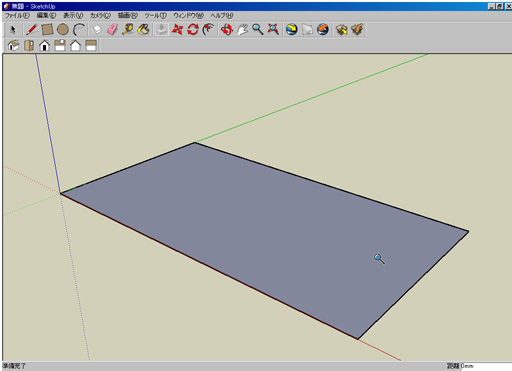Get current view from Google Earth
Viewport: 512px width, 371px height.
pyautogui.click(x=292, y=30)
